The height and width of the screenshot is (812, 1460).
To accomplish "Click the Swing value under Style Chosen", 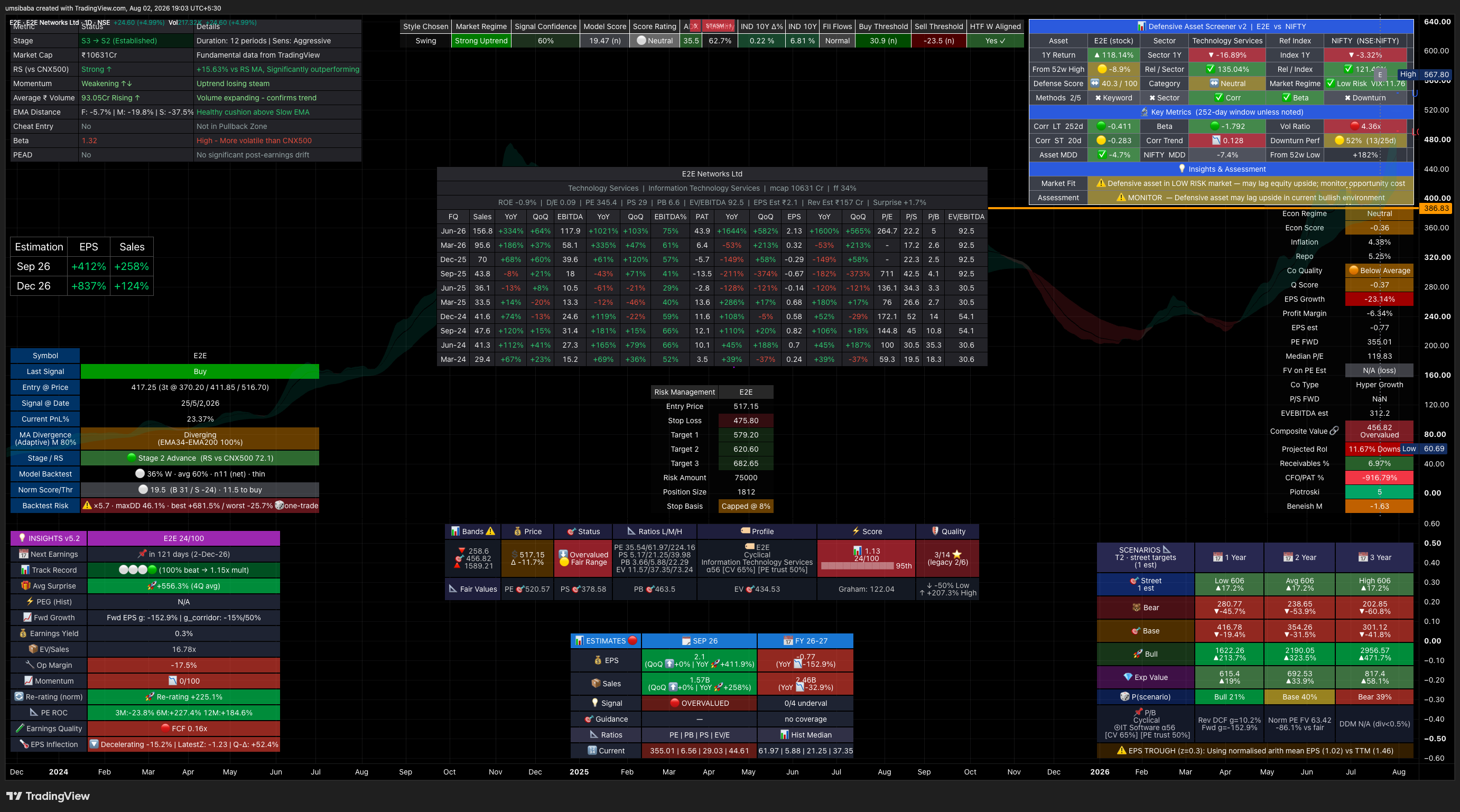I will [x=426, y=41].
